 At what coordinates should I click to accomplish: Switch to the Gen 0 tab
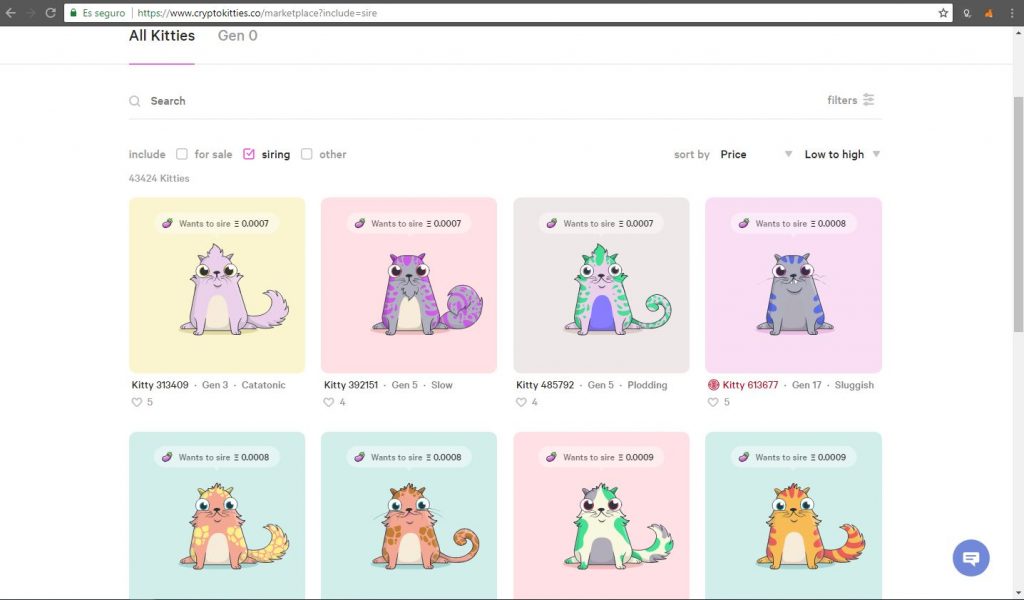238,36
